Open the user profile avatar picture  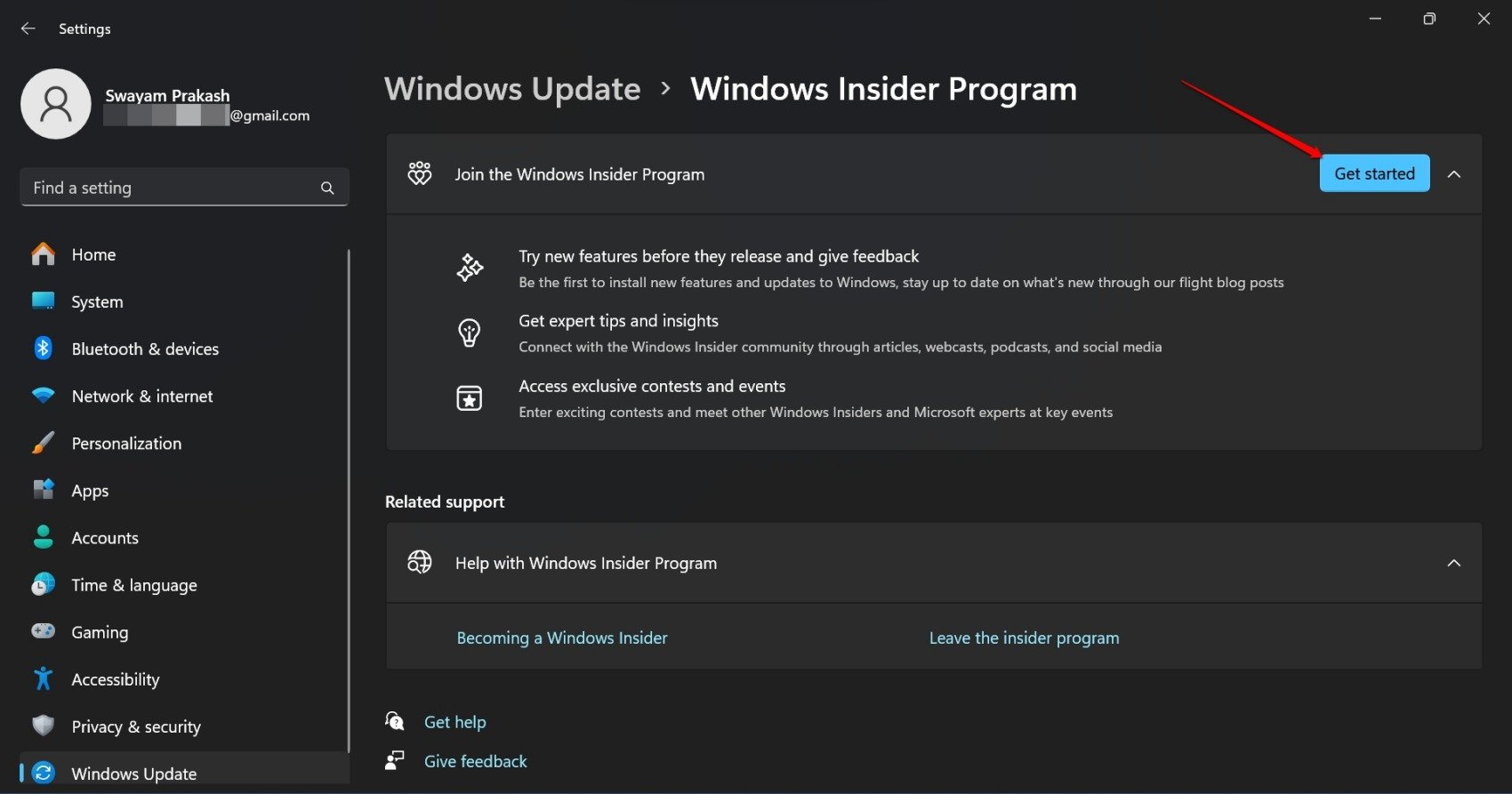(55, 103)
